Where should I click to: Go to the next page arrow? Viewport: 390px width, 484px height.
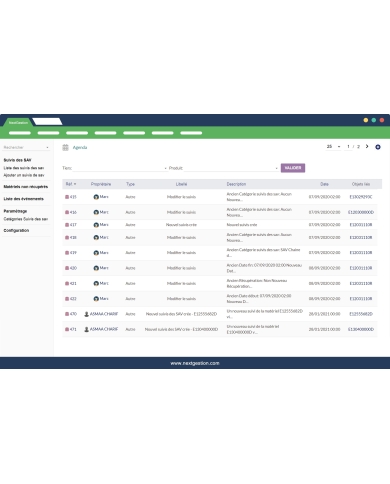click(x=367, y=146)
